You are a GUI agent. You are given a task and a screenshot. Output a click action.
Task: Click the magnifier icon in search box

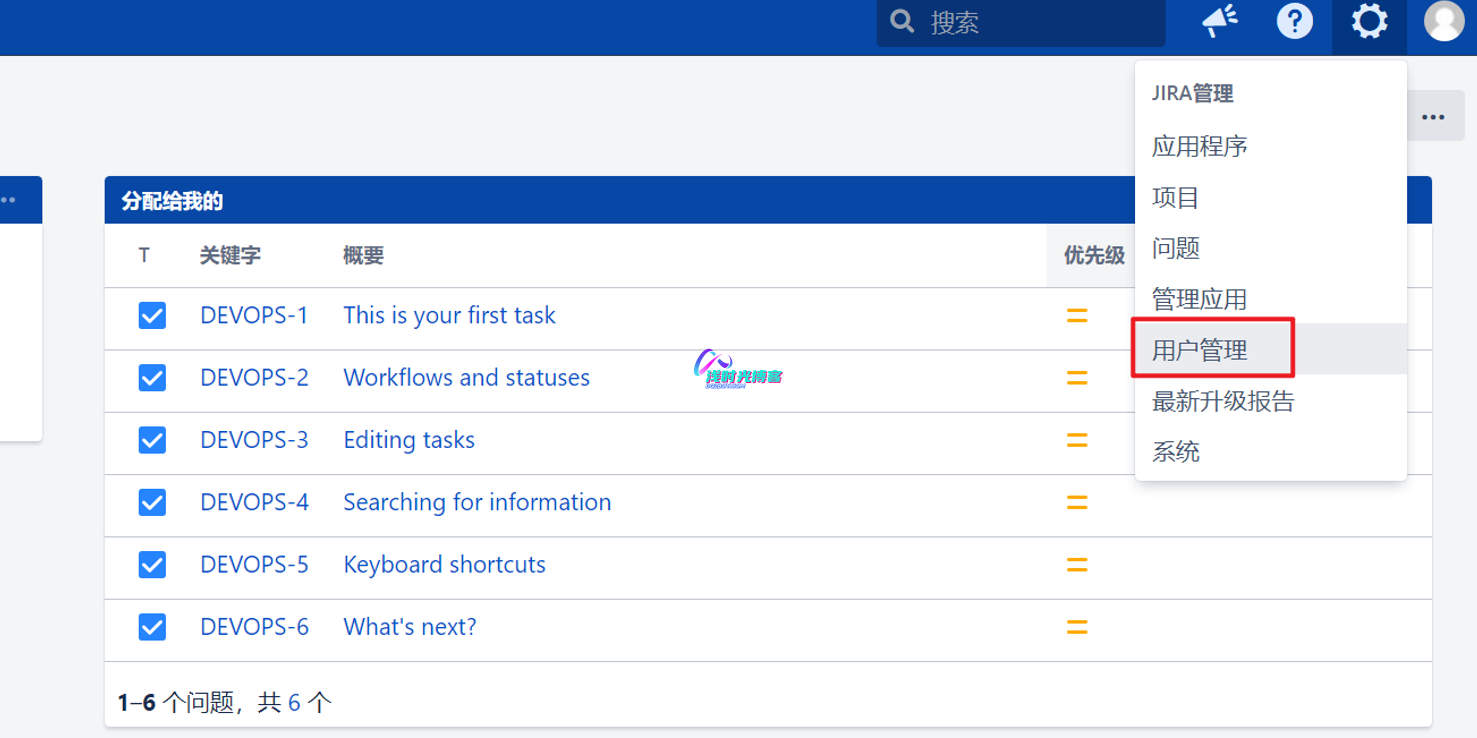click(902, 22)
